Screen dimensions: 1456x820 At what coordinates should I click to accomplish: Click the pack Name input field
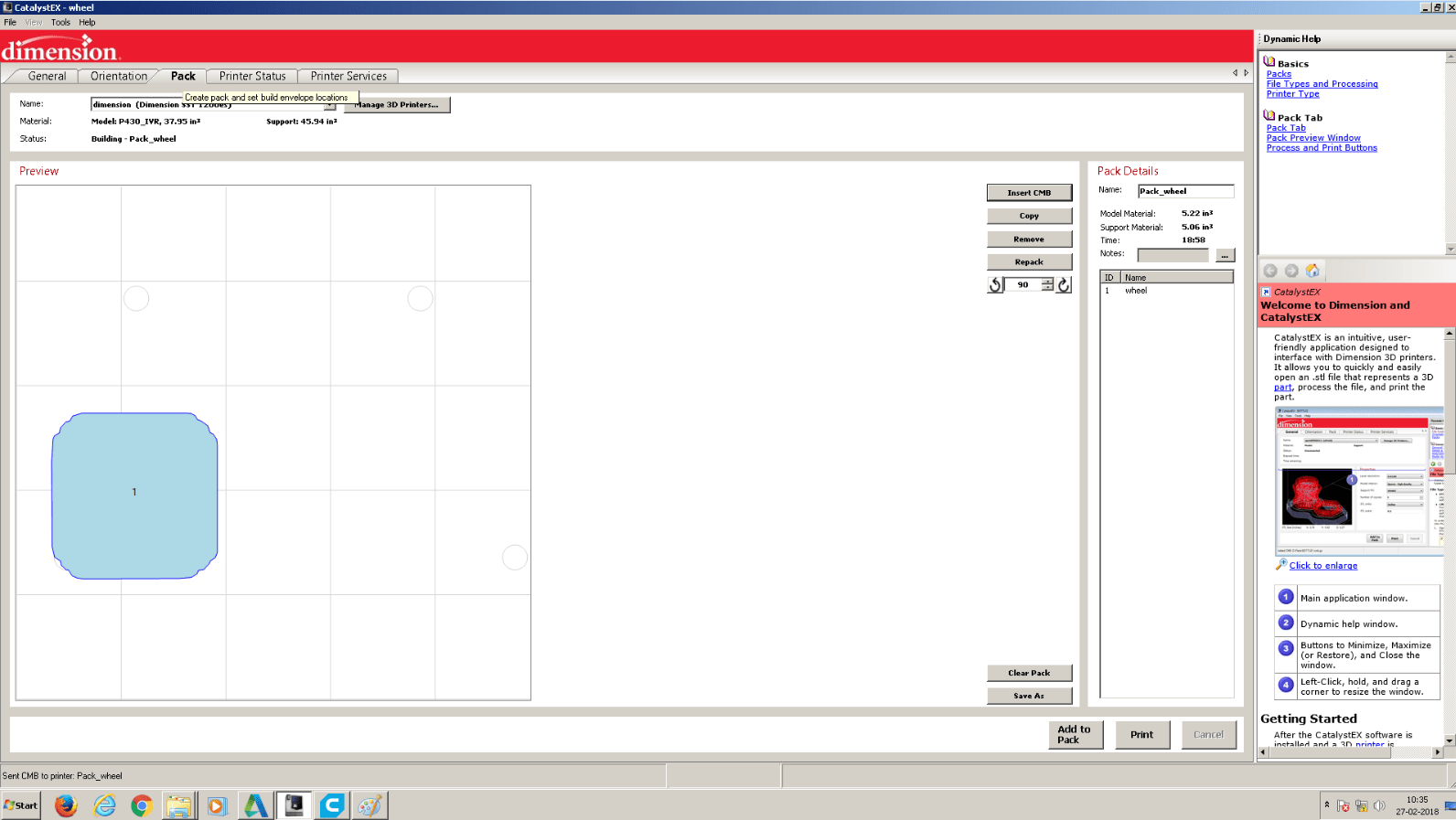(x=1185, y=191)
